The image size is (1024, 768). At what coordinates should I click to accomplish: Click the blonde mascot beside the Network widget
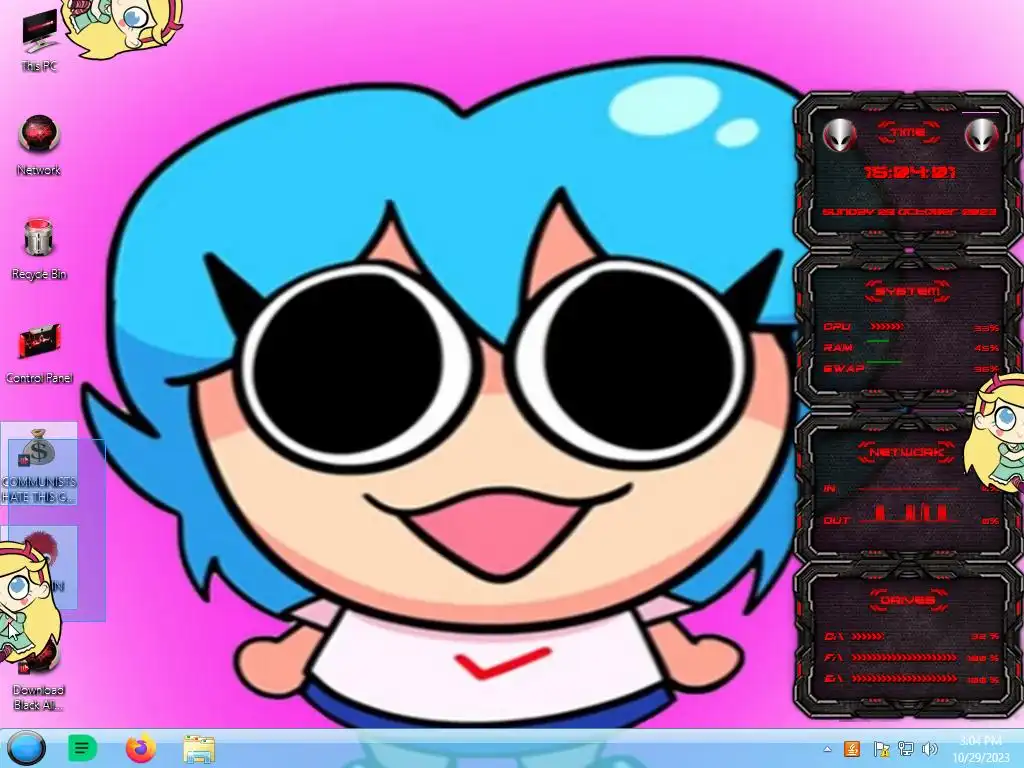click(995, 434)
